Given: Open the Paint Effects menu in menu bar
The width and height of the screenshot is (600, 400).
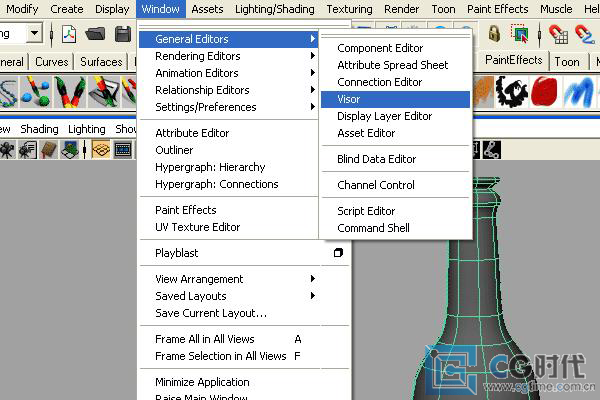Looking at the screenshot, I should coord(497,9).
